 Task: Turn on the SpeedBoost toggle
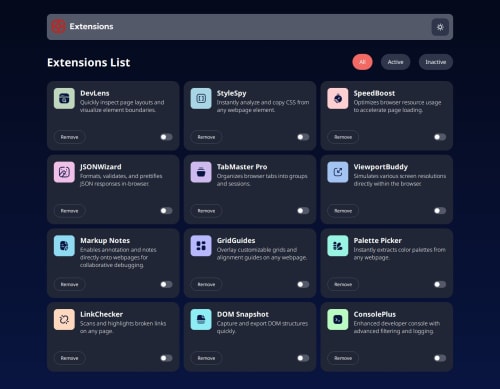coord(440,137)
